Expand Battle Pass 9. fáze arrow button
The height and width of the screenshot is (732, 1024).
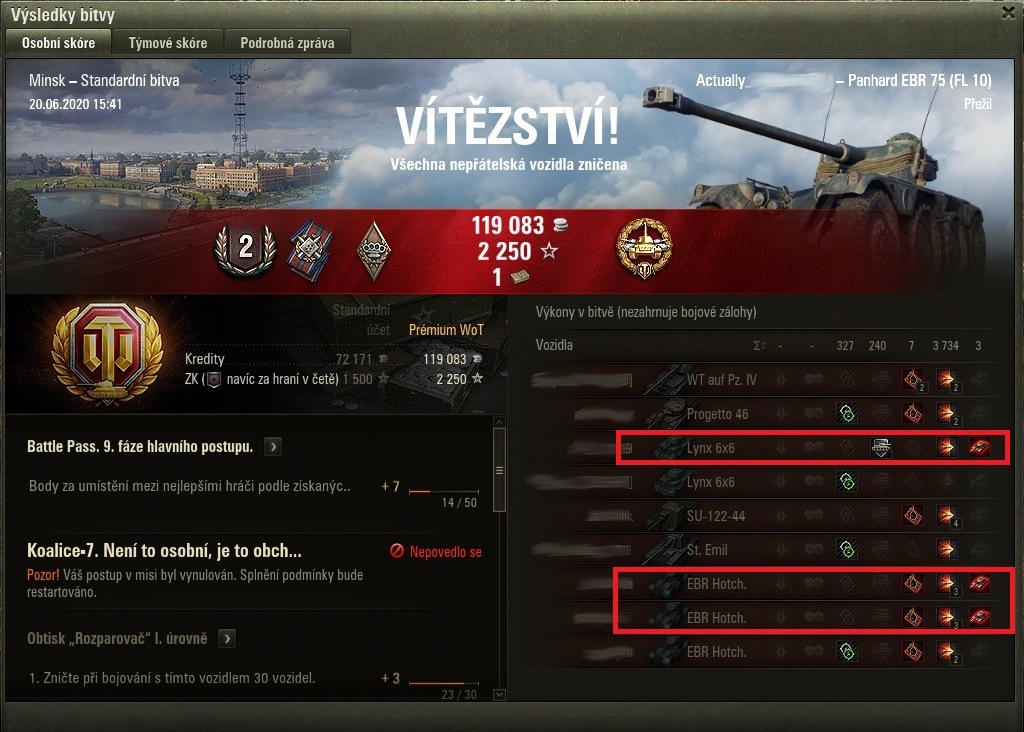pyautogui.click(x=273, y=447)
